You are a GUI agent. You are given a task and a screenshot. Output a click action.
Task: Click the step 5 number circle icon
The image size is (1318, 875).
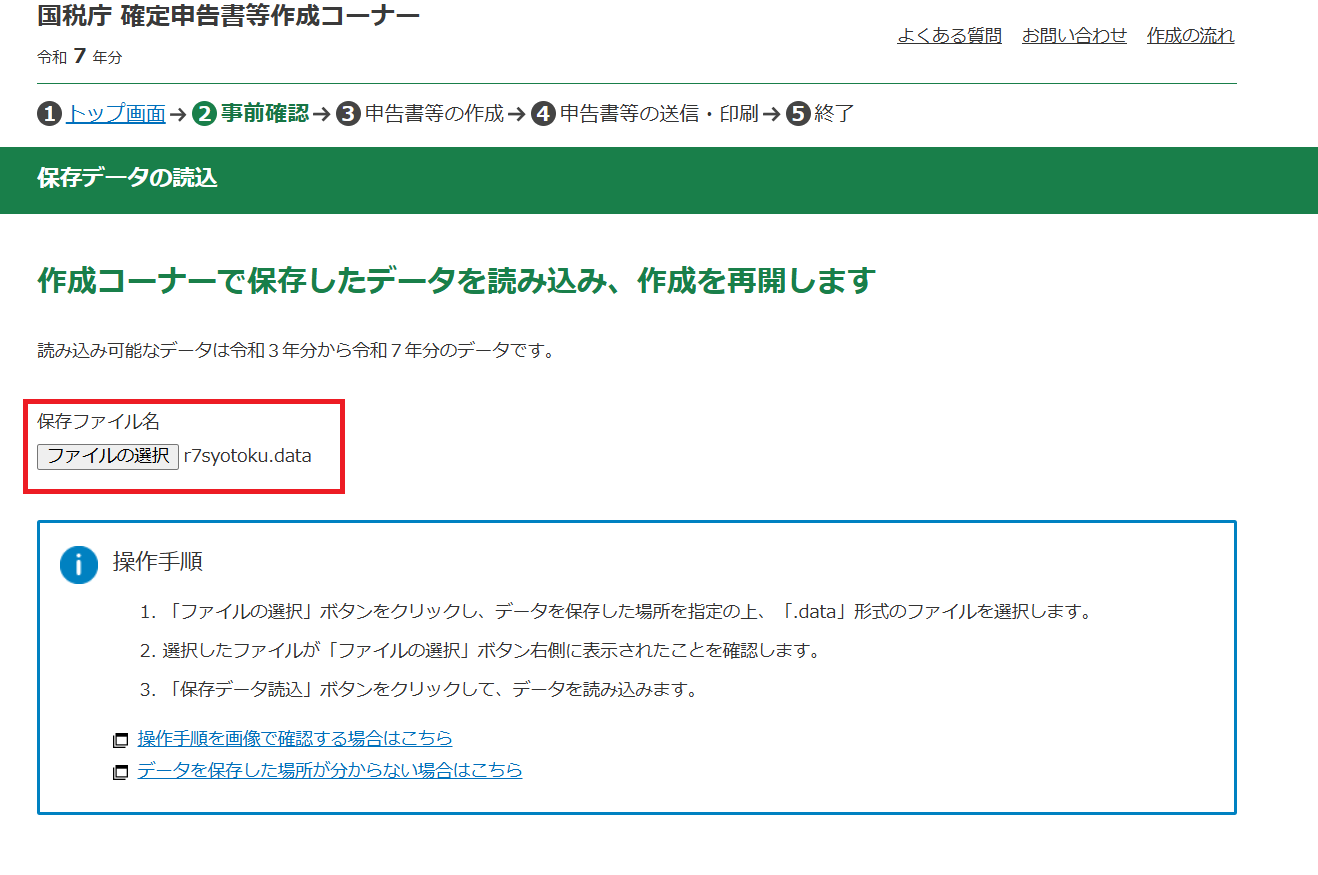797,114
